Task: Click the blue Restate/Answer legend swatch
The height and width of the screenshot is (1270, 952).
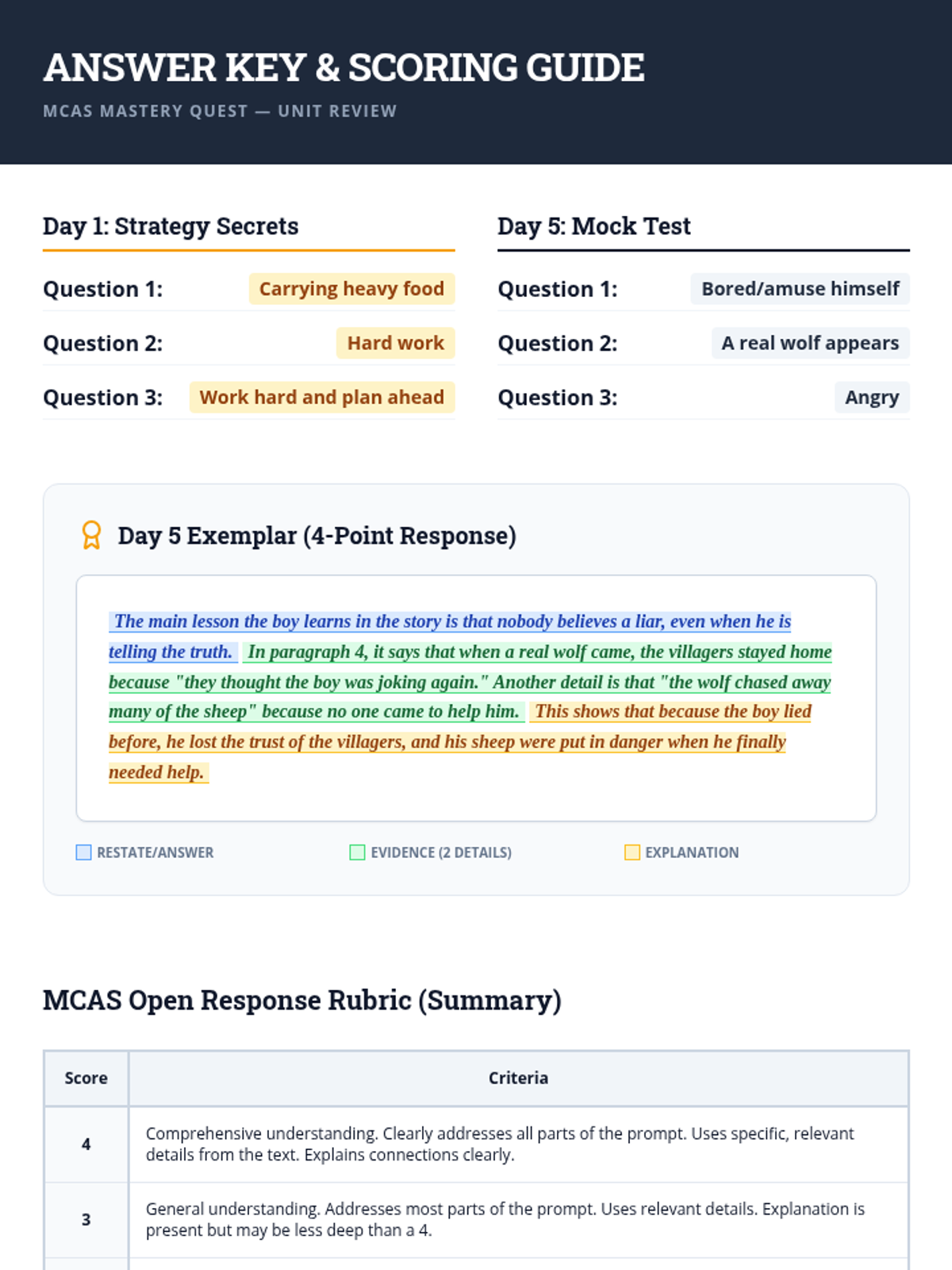Action: pos(83,852)
